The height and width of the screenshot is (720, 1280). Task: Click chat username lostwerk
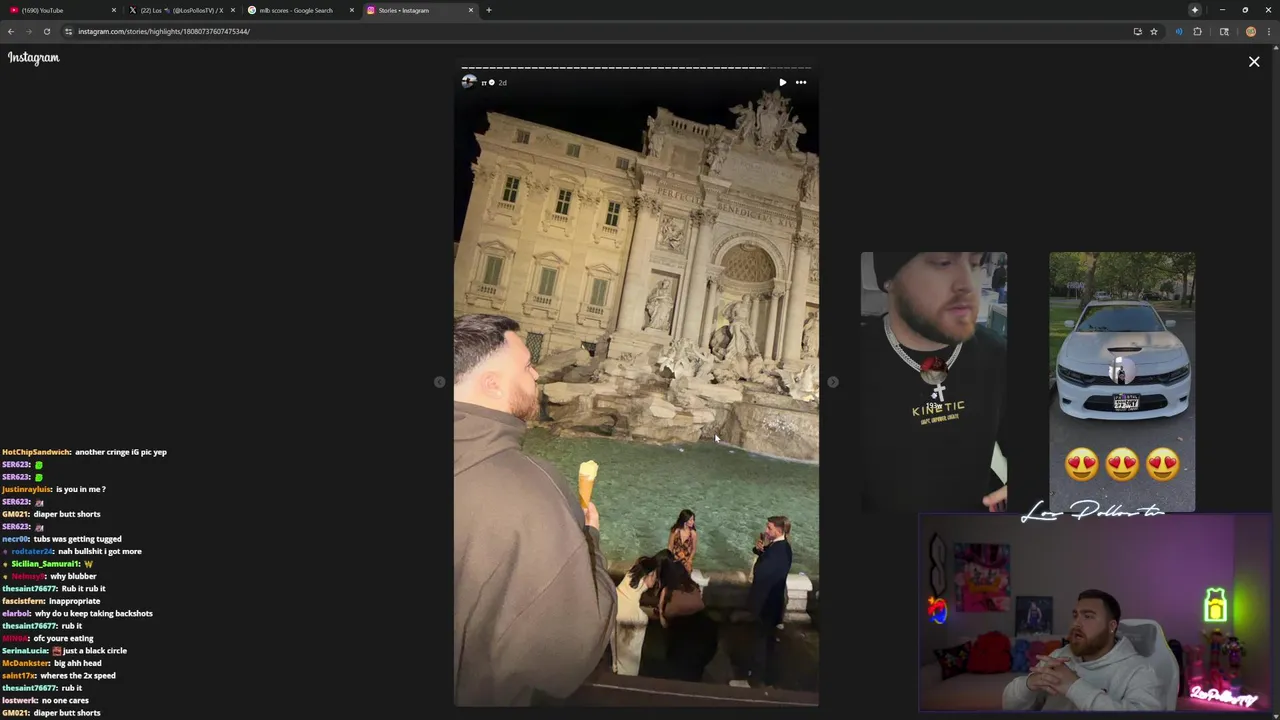(20, 700)
